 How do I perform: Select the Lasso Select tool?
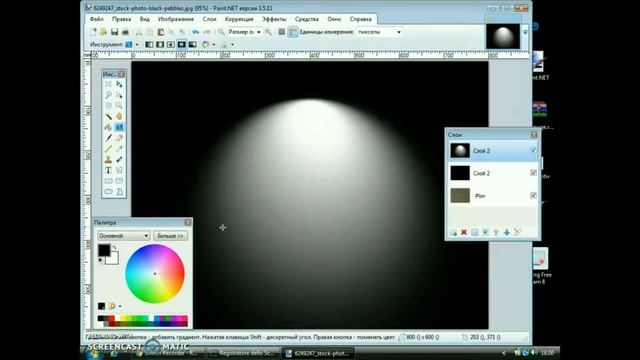[x=108, y=95]
